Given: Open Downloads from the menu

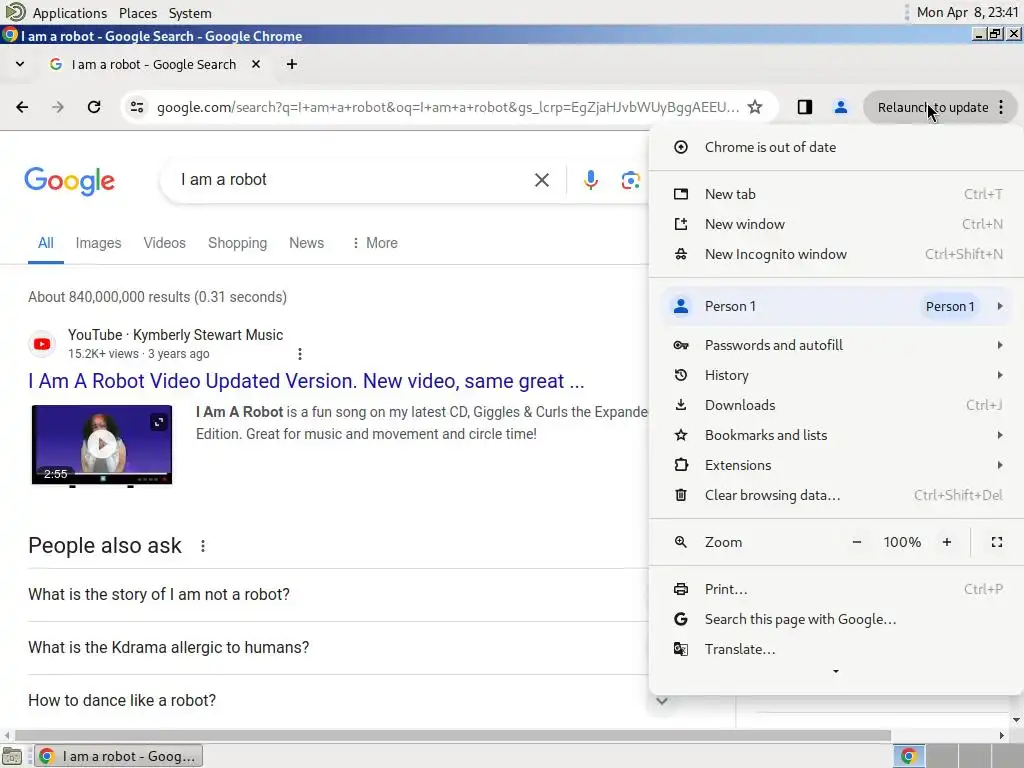Looking at the screenshot, I should 836,405.
